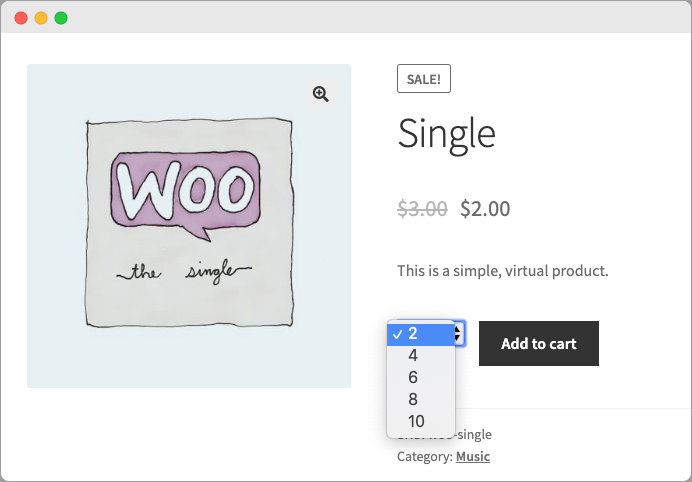Click the $2.00 sale price
Image resolution: width=692 pixels, height=482 pixels.
point(485,208)
